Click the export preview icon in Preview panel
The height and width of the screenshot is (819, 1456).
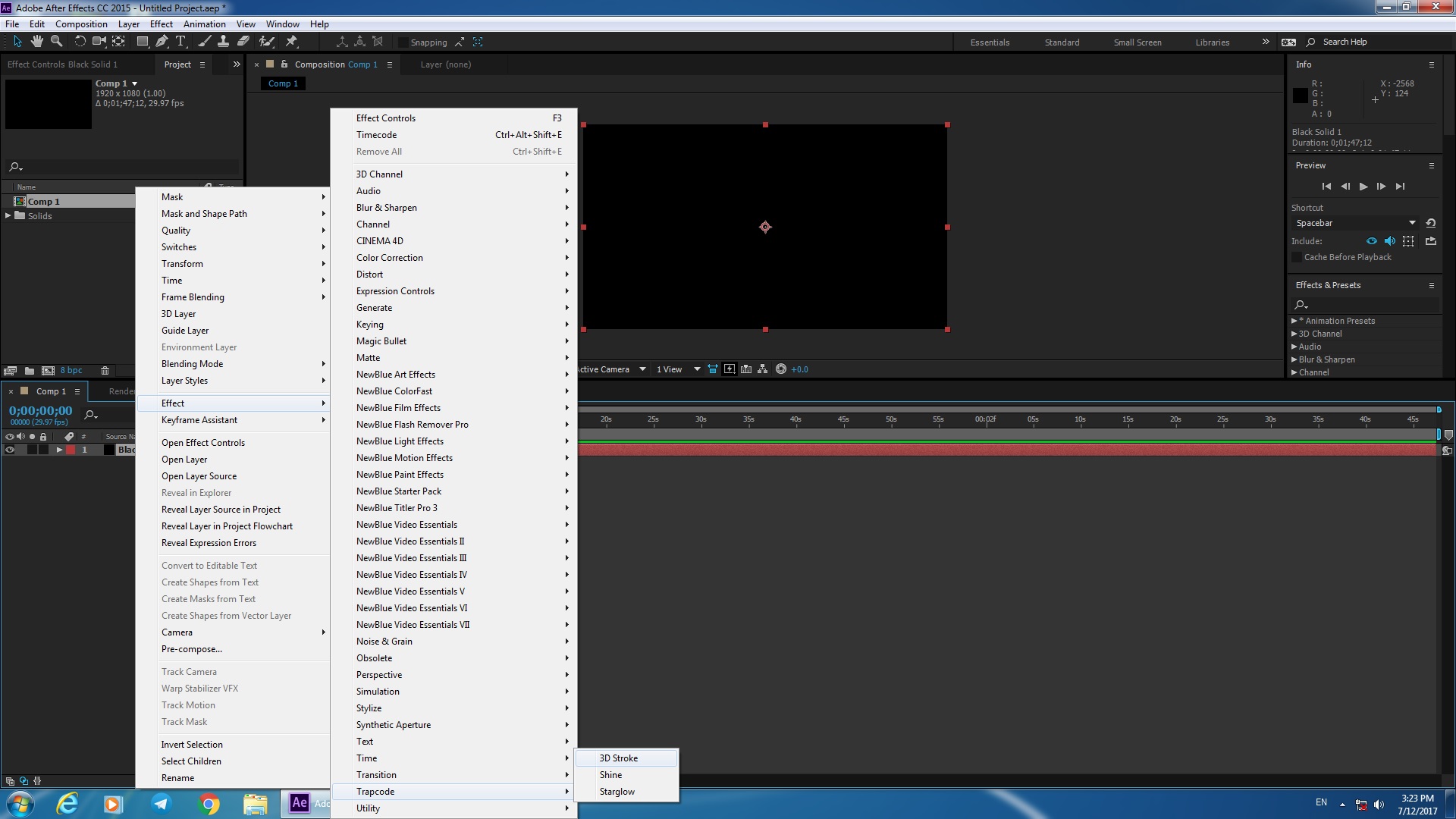coord(1431,241)
